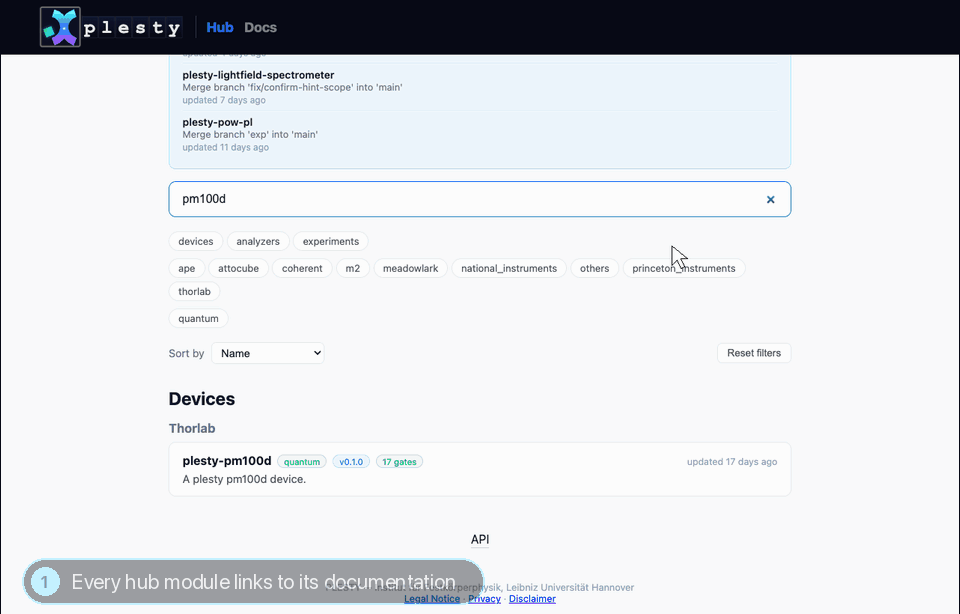Open the plesty-pow-pl update entry

click(479, 134)
